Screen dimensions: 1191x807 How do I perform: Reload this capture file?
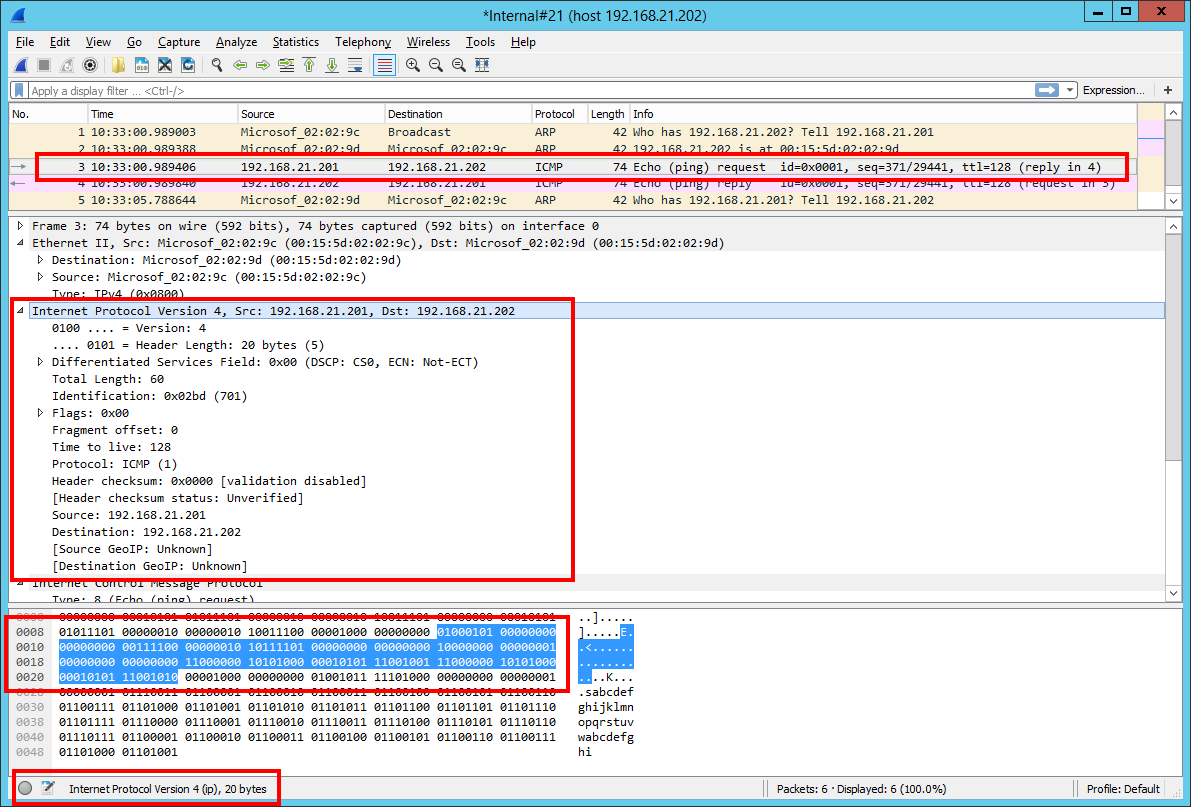(x=188, y=65)
